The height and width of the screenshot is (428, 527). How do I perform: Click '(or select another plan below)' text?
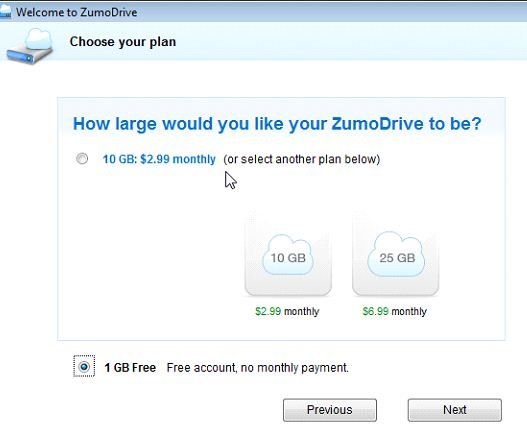301,159
